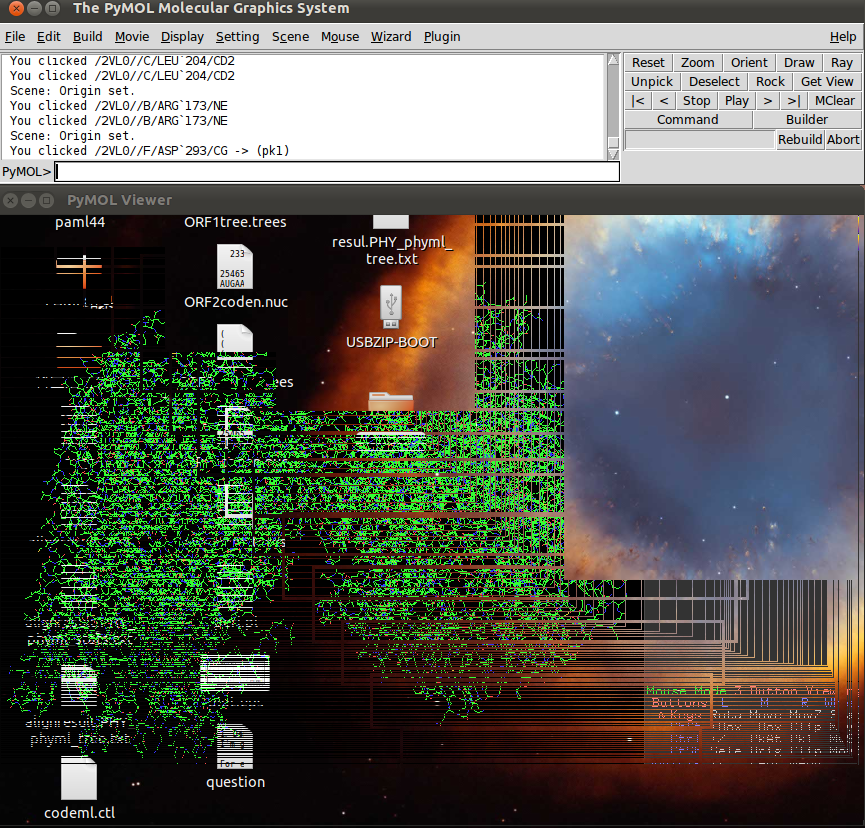Click the log scrollbar up arrow
Image resolution: width=865 pixels, height=828 pixels.
pos(613,60)
